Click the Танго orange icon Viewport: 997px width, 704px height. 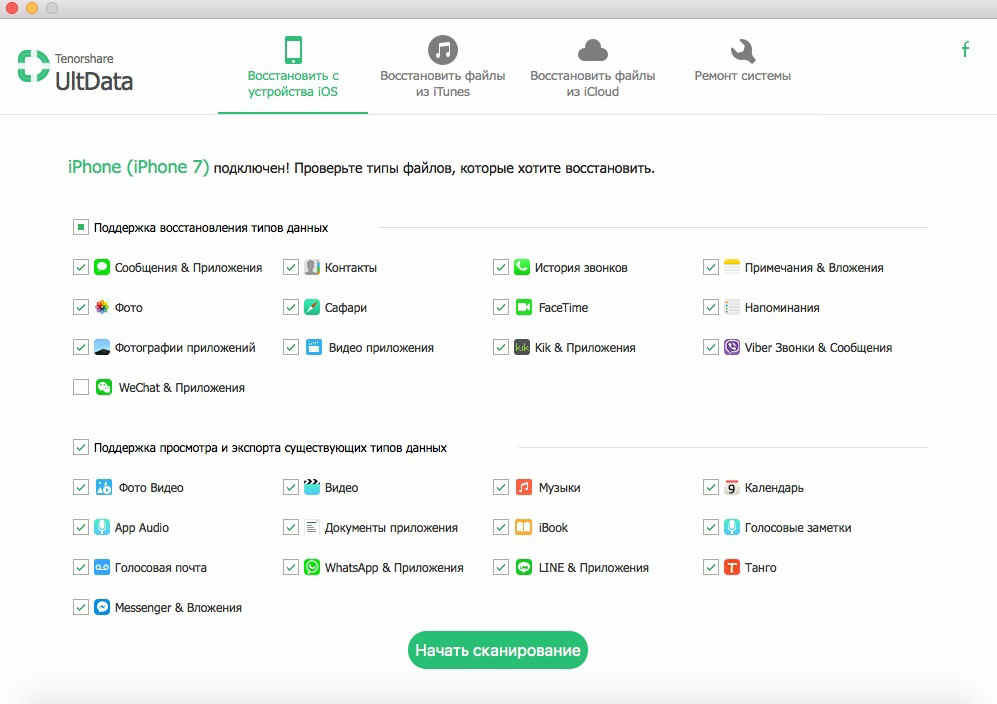732,568
